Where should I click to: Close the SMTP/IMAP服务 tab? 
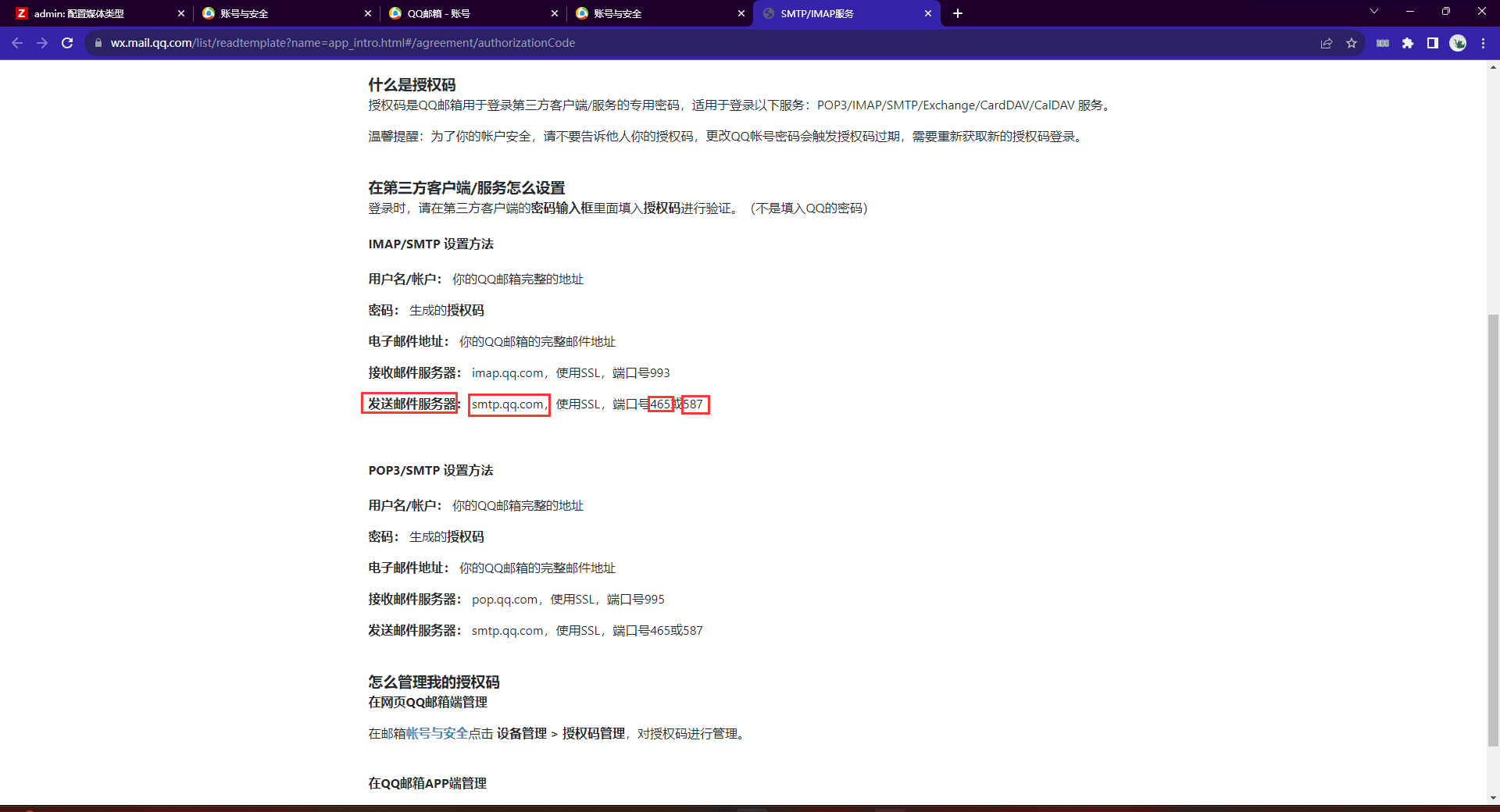pos(928,13)
